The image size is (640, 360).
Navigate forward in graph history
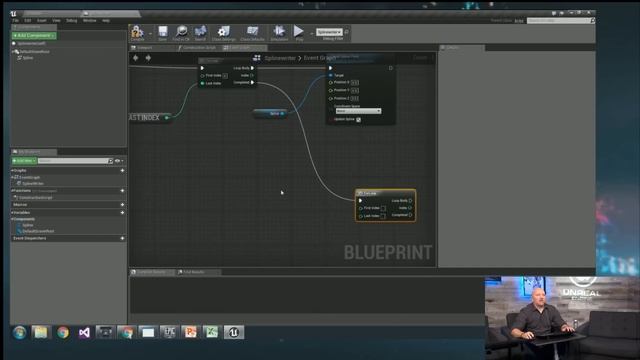click(x=148, y=58)
